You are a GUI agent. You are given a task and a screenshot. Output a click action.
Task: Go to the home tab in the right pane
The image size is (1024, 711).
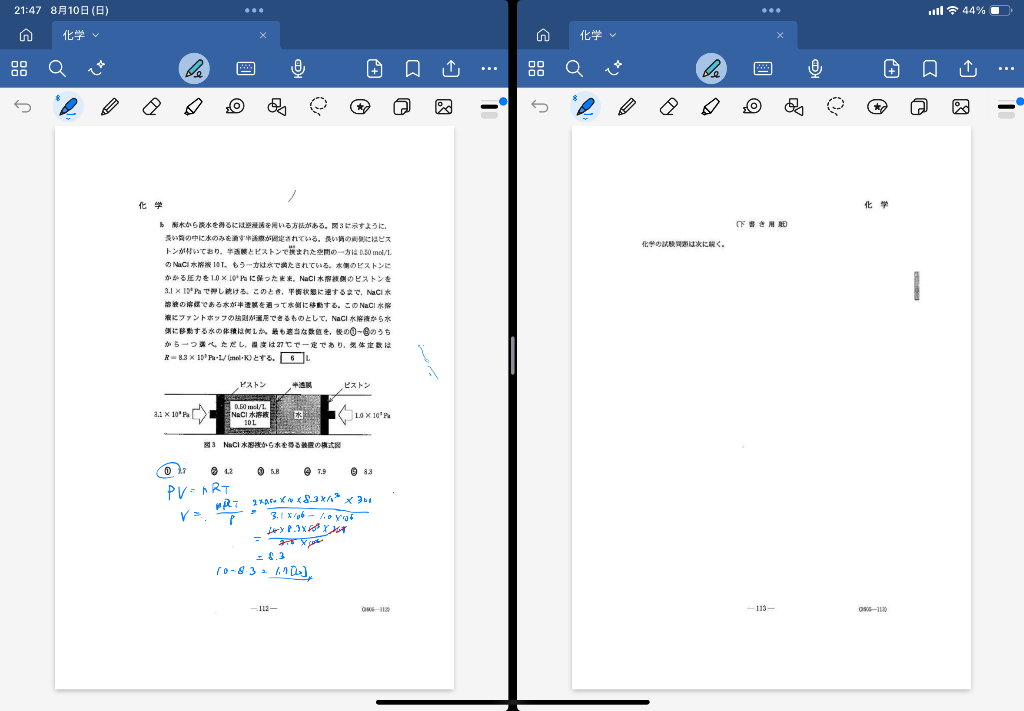[543, 35]
